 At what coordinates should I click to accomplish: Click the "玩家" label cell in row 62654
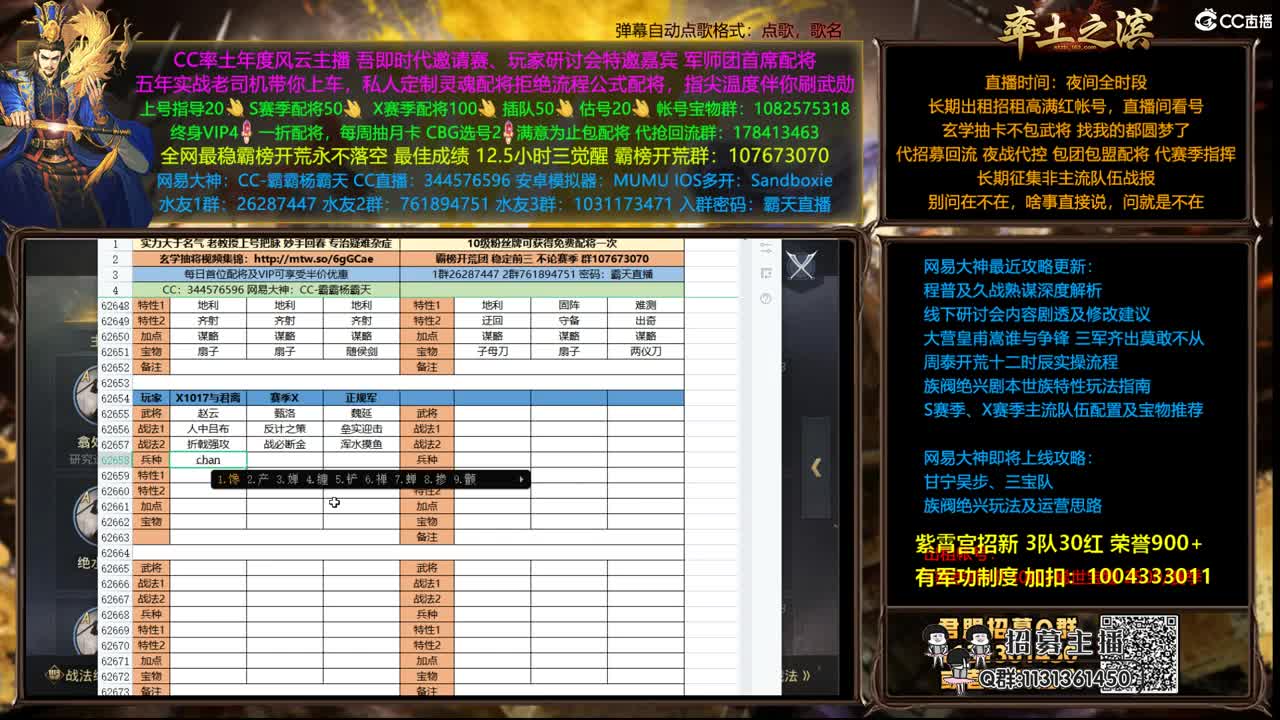[x=151, y=398]
